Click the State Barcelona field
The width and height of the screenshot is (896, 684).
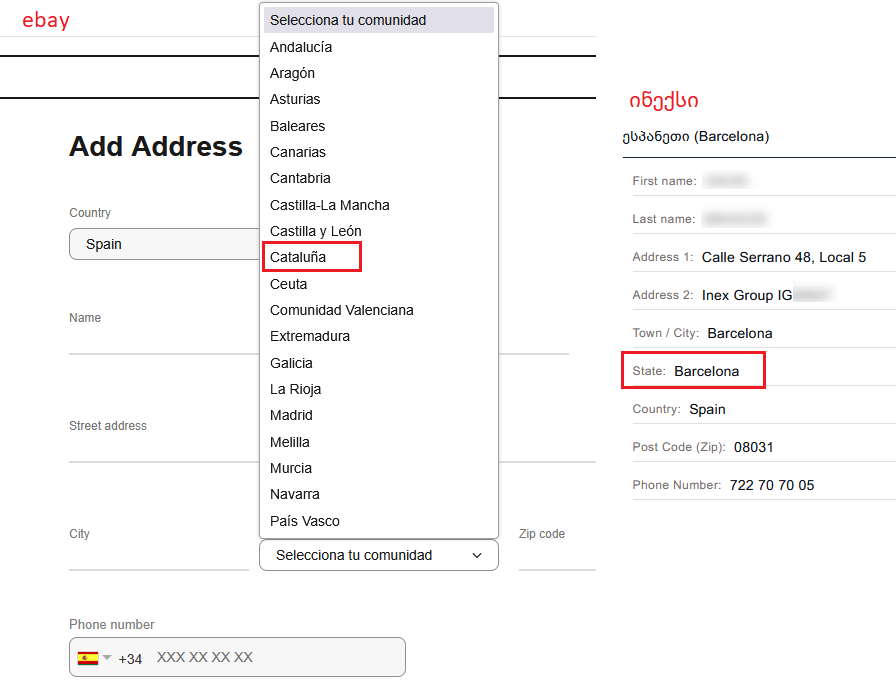click(x=693, y=371)
